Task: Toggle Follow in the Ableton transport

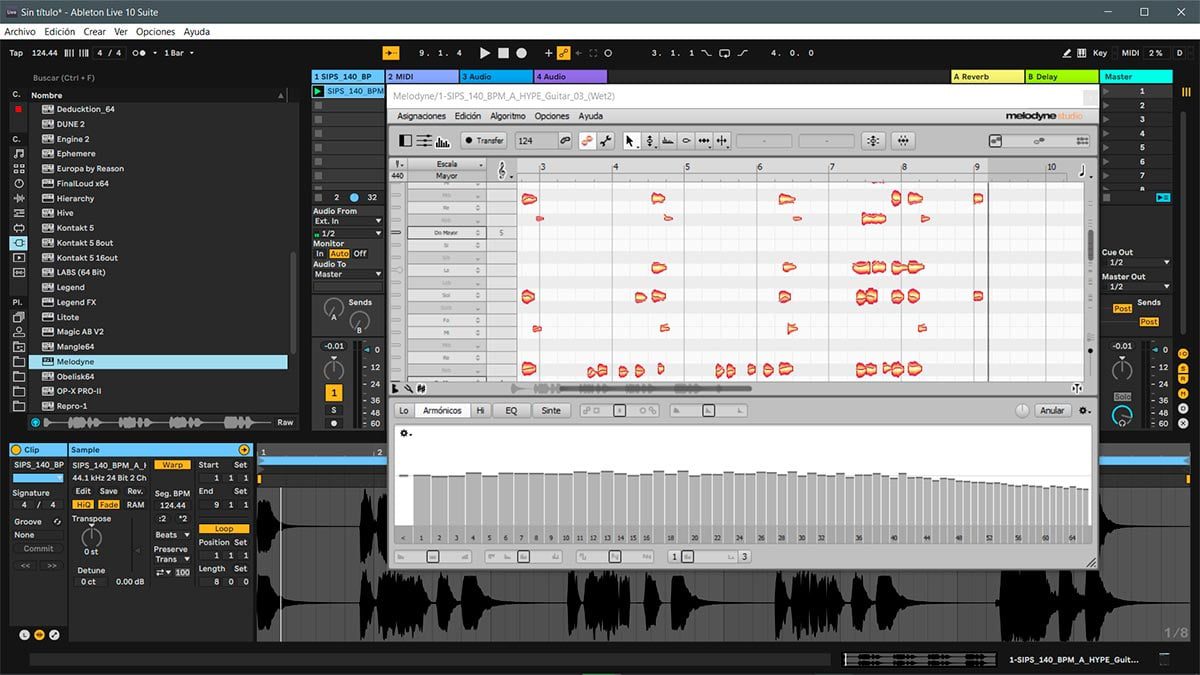Action: [x=391, y=53]
